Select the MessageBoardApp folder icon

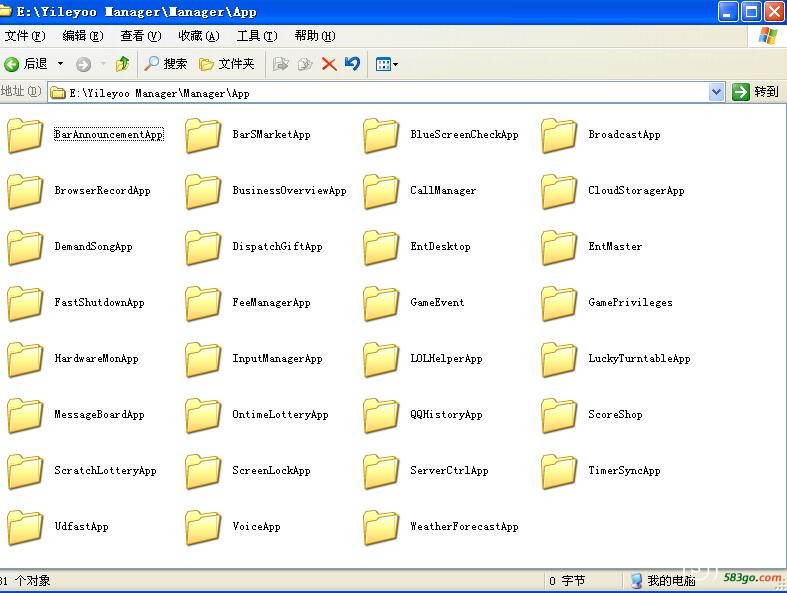[x=25, y=415]
